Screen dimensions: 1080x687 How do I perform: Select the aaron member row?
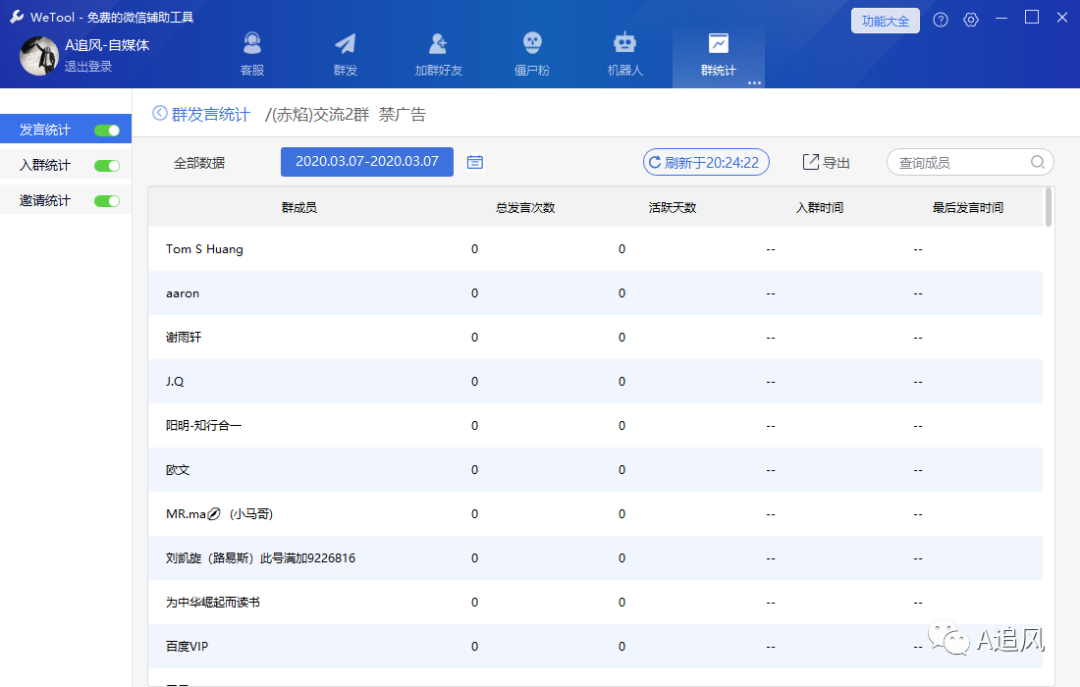[595, 293]
